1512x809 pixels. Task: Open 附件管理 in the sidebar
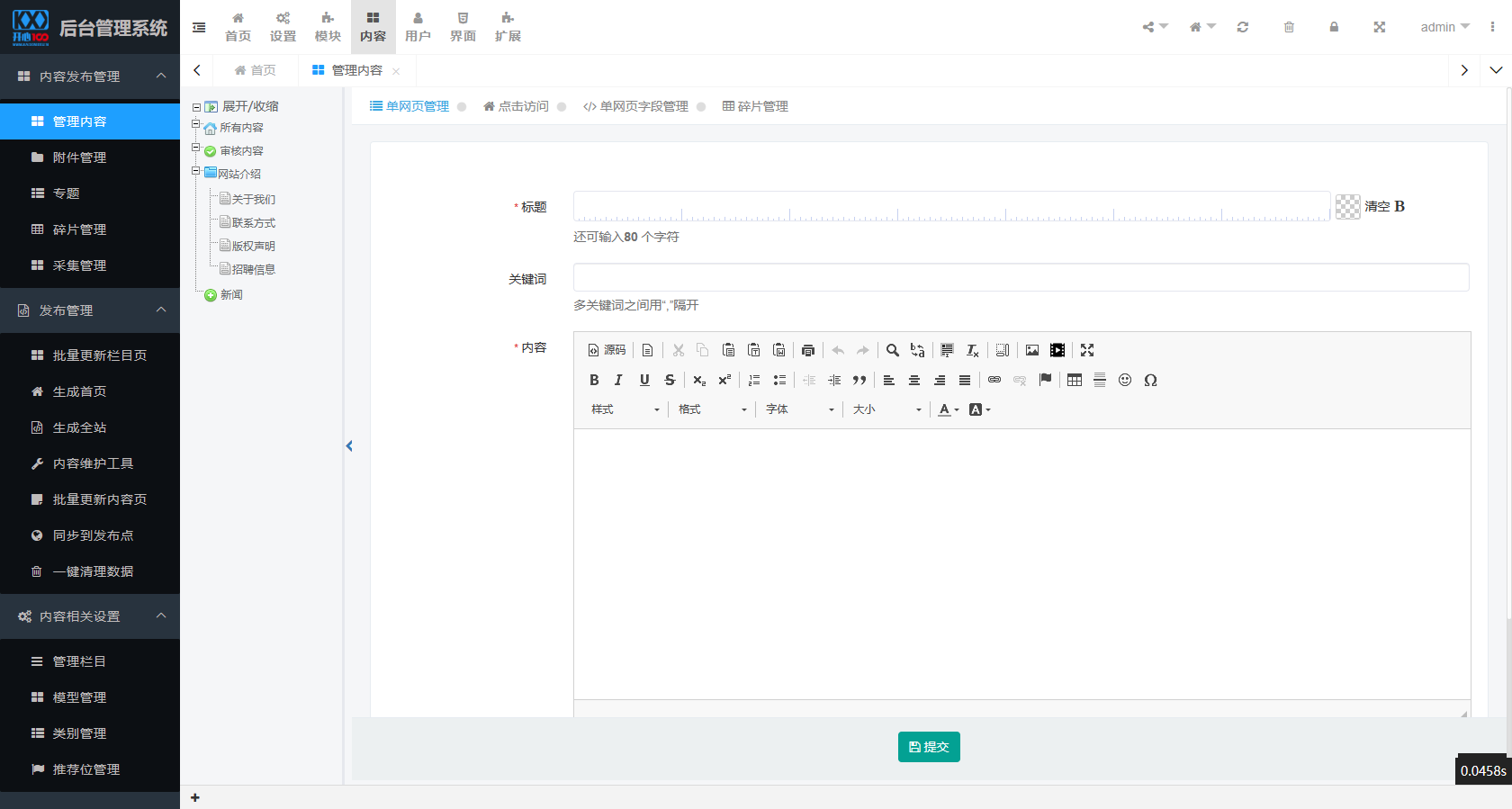tap(90, 157)
